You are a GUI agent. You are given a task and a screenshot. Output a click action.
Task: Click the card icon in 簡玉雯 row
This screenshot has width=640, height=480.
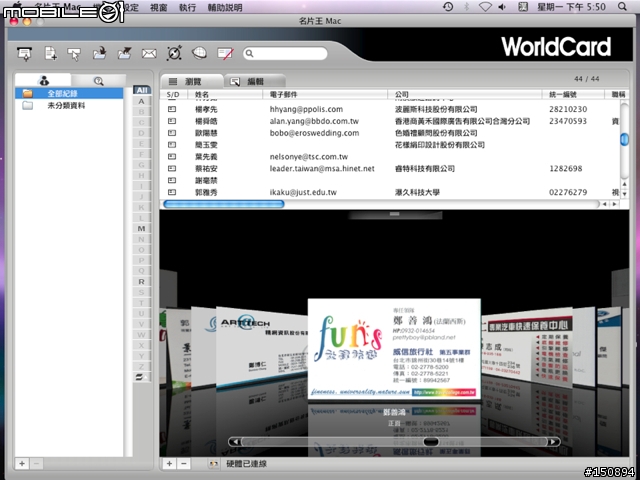pos(172,144)
